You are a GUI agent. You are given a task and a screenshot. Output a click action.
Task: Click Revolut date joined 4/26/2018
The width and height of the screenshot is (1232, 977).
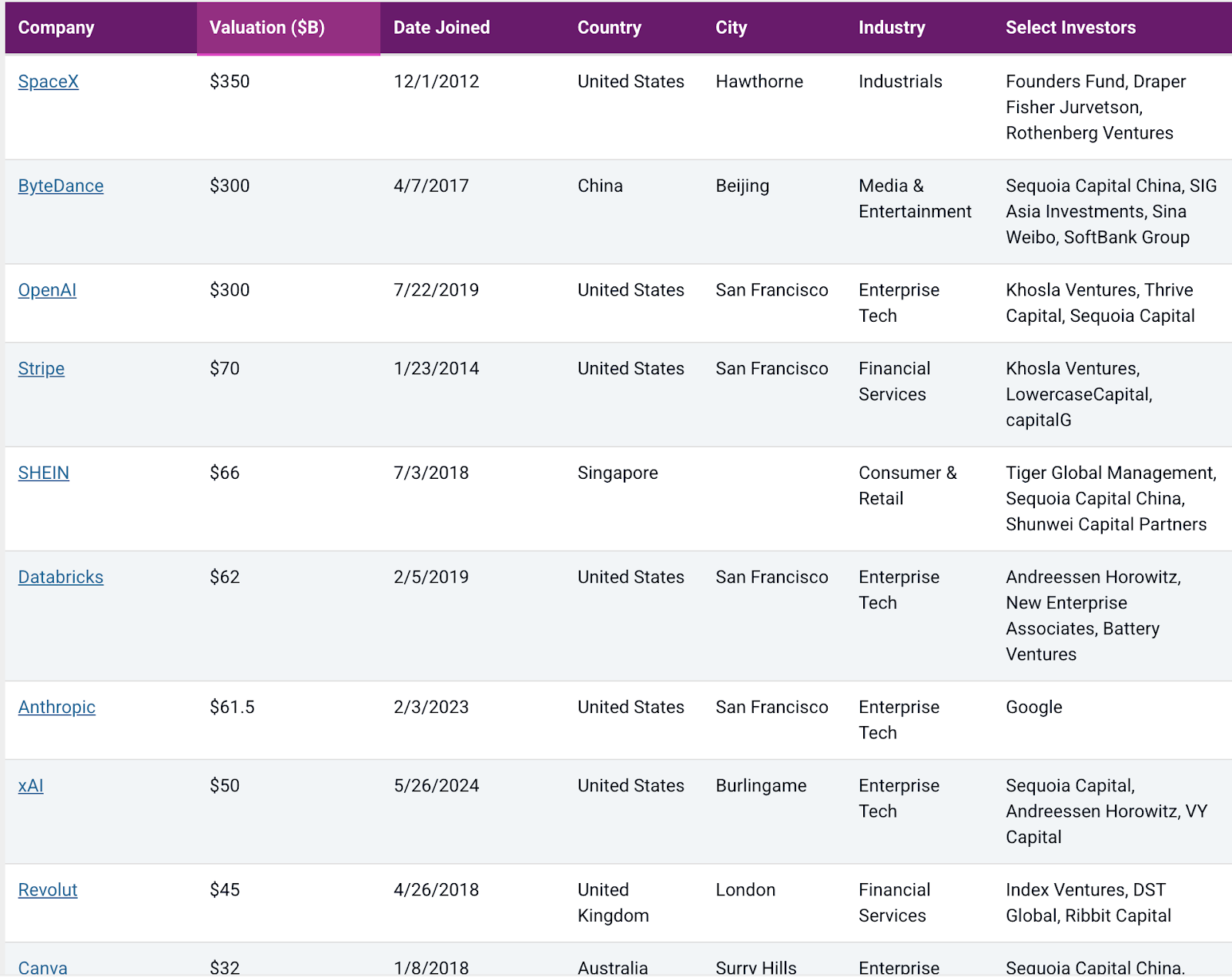click(x=437, y=890)
